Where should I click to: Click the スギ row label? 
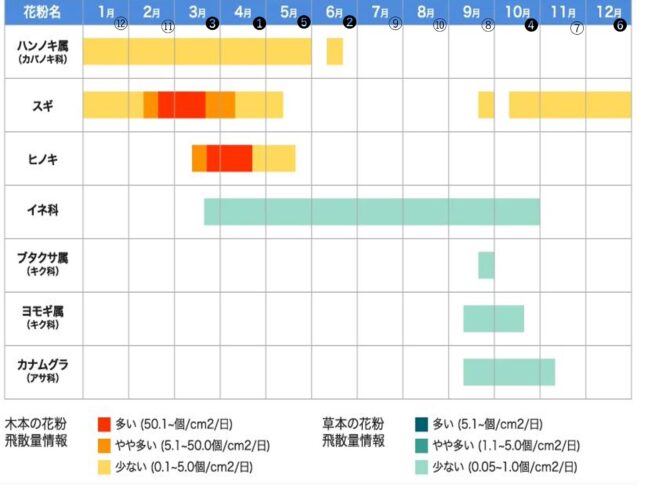[43, 106]
